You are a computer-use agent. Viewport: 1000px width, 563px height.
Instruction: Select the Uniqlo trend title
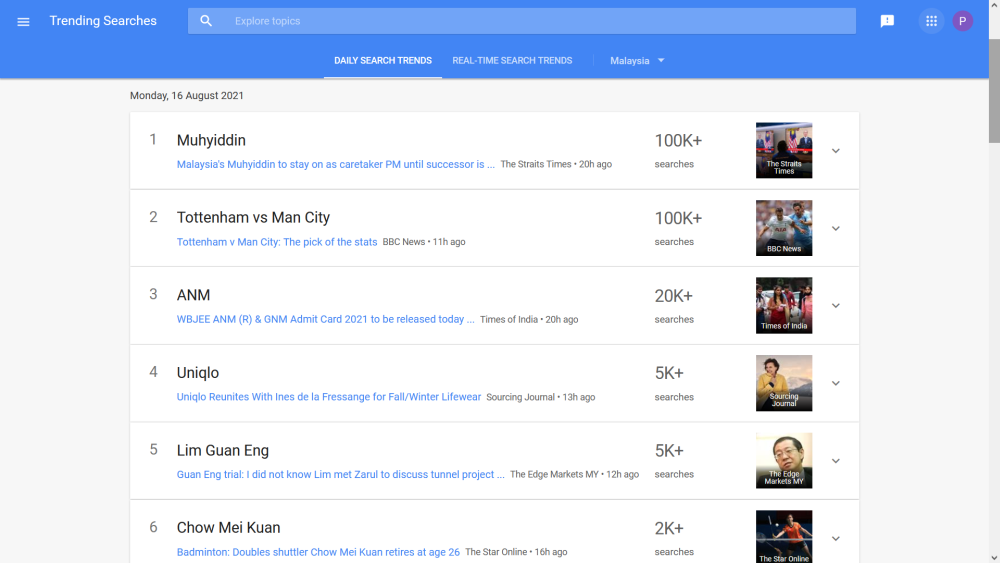[x=198, y=373]
